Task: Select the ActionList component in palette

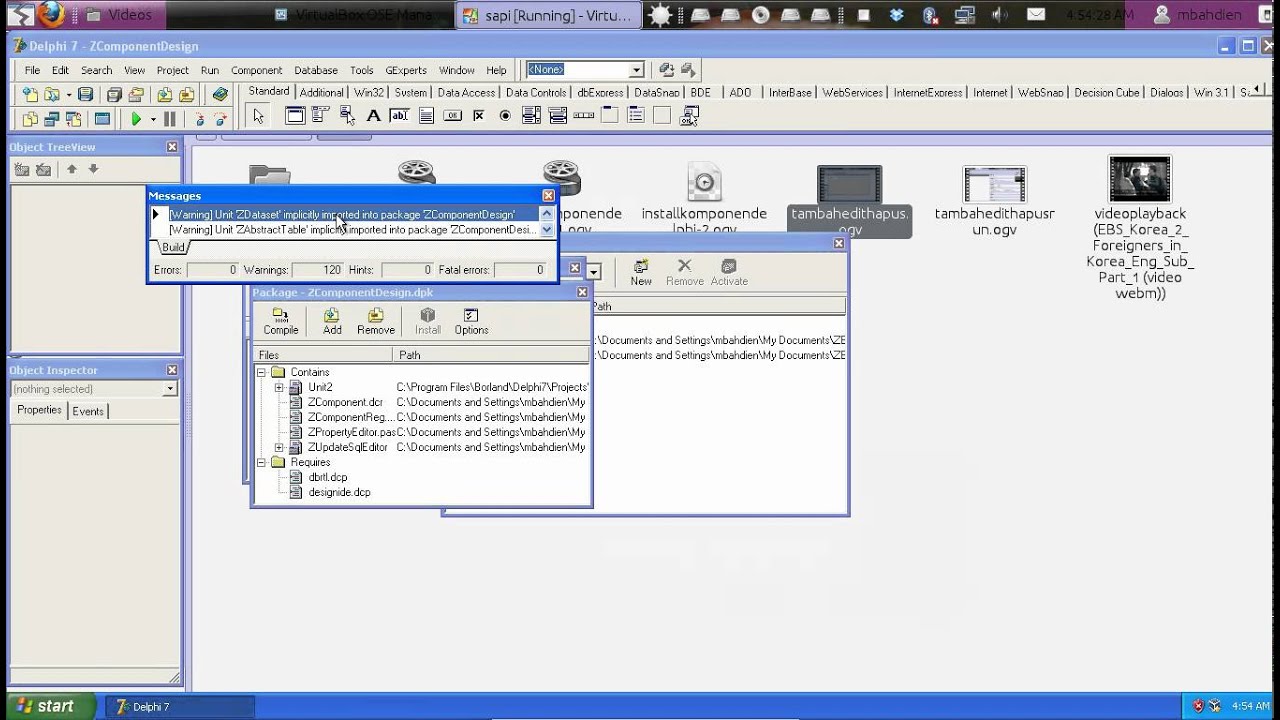Action: click(689, 116)
